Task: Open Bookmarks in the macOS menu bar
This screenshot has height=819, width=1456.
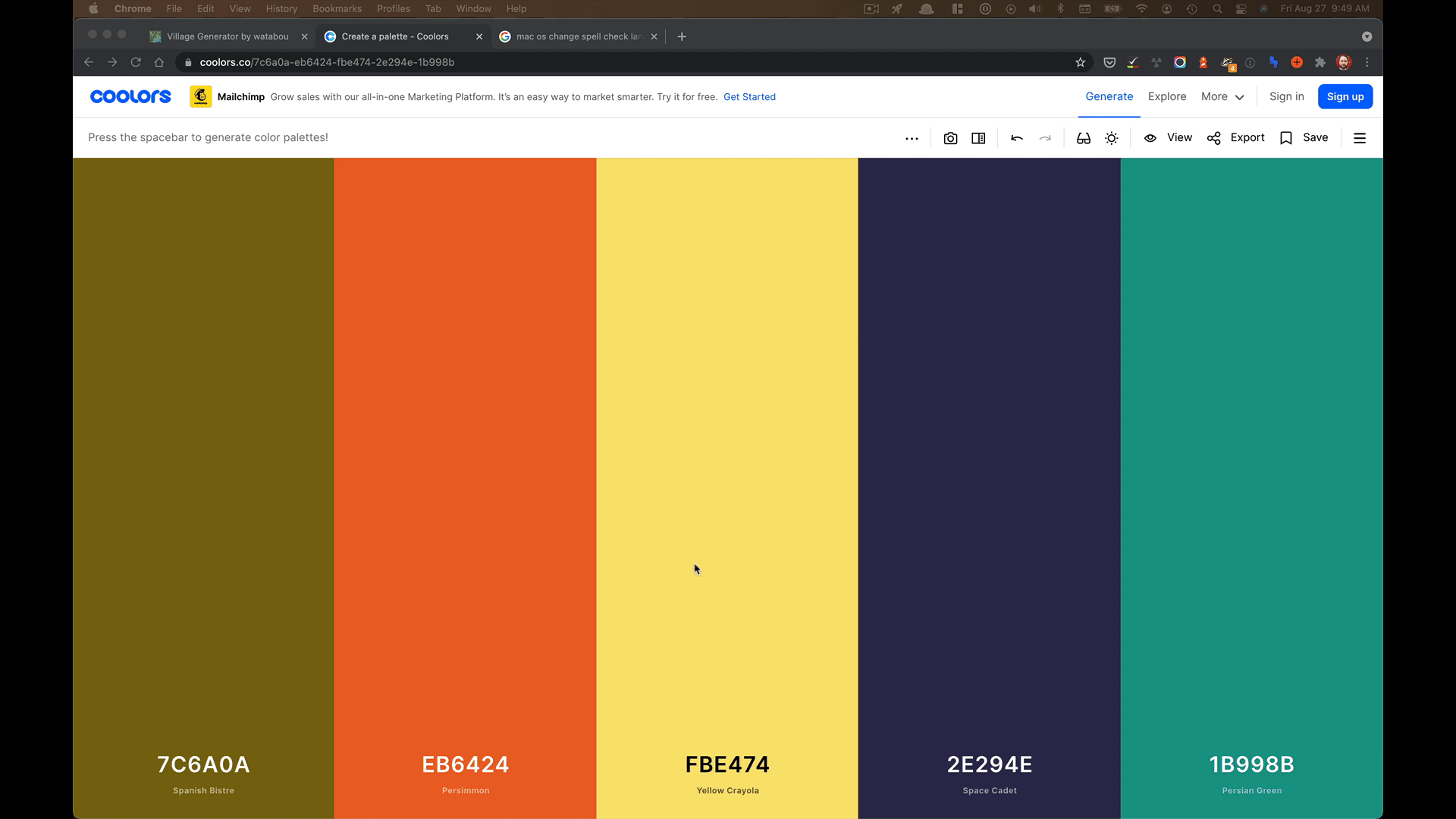Action: pyautogui.click(x=337, y=8)
